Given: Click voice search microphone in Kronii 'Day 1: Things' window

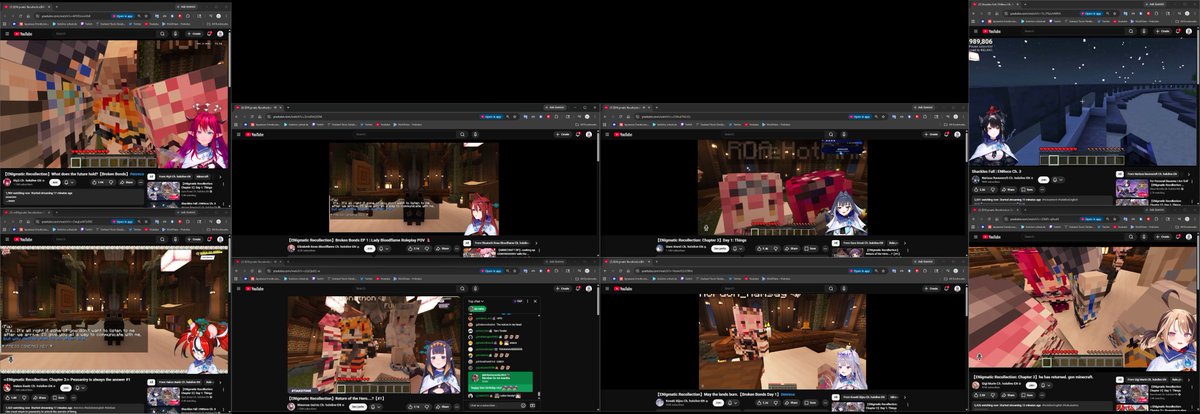Looking at the screenshot, I should (844, 134).
